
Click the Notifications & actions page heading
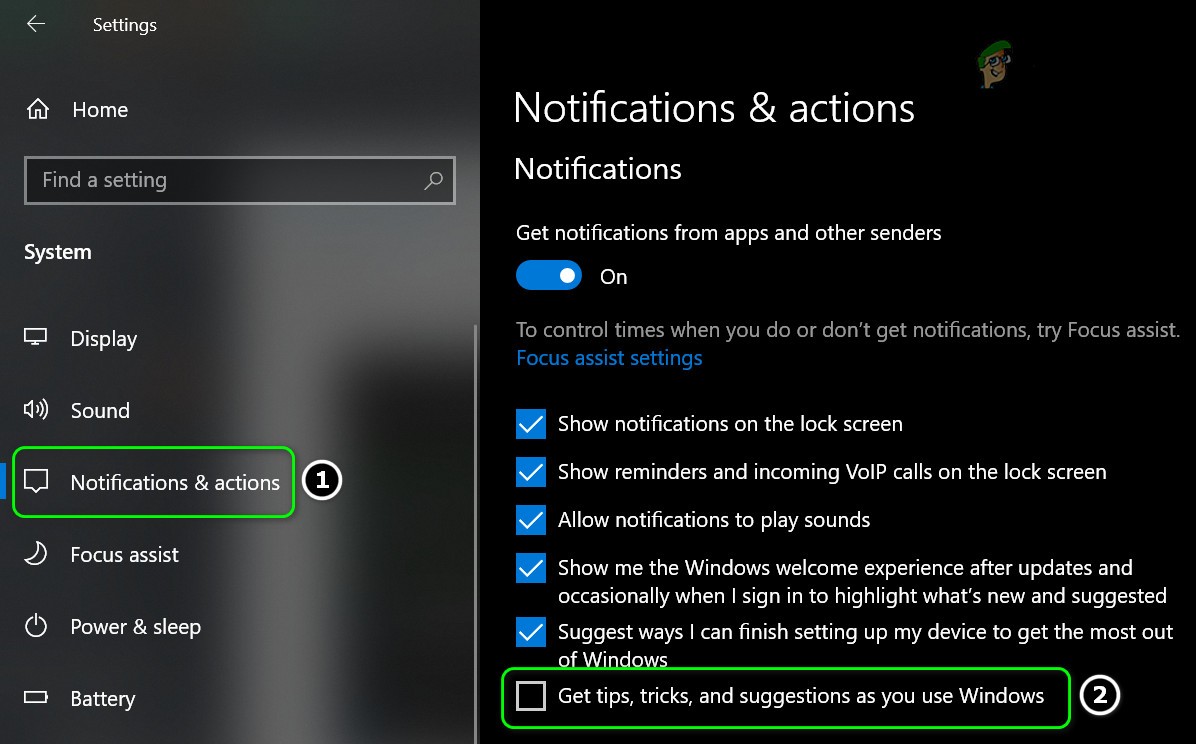click(x=713, y=107)
